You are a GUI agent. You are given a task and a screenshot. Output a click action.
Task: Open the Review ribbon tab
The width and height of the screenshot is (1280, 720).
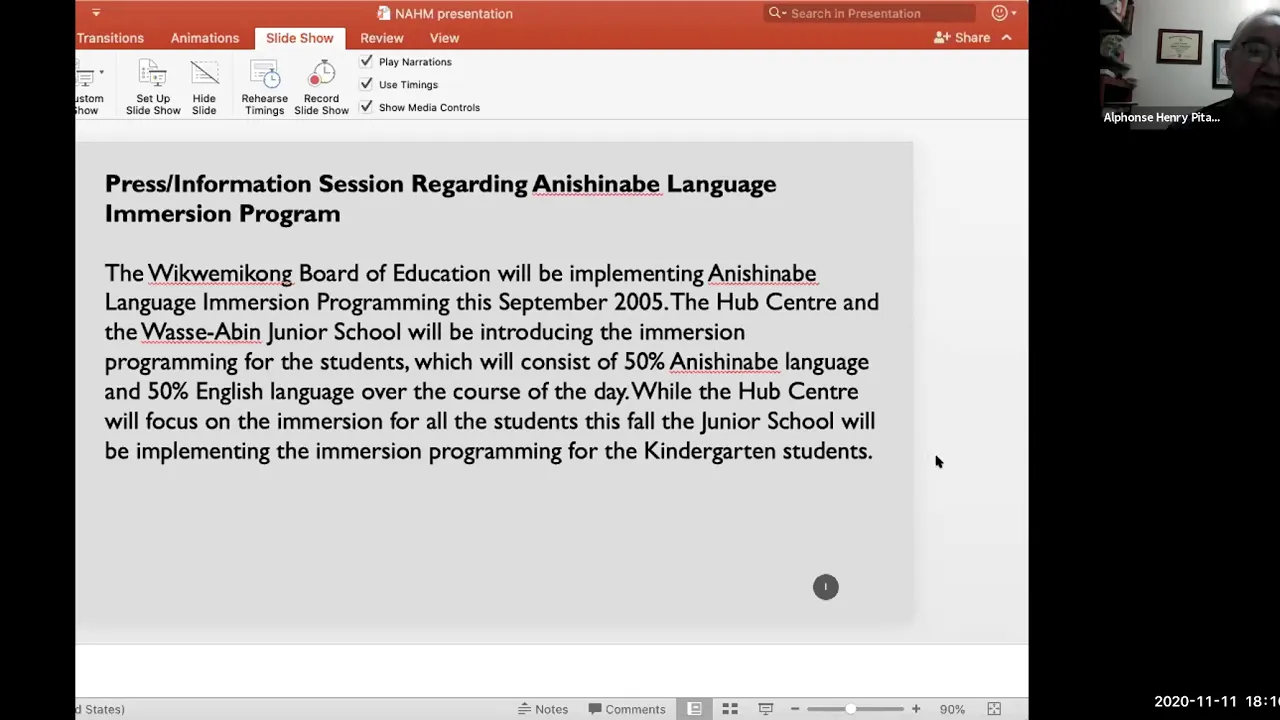(x=381, y=38)
